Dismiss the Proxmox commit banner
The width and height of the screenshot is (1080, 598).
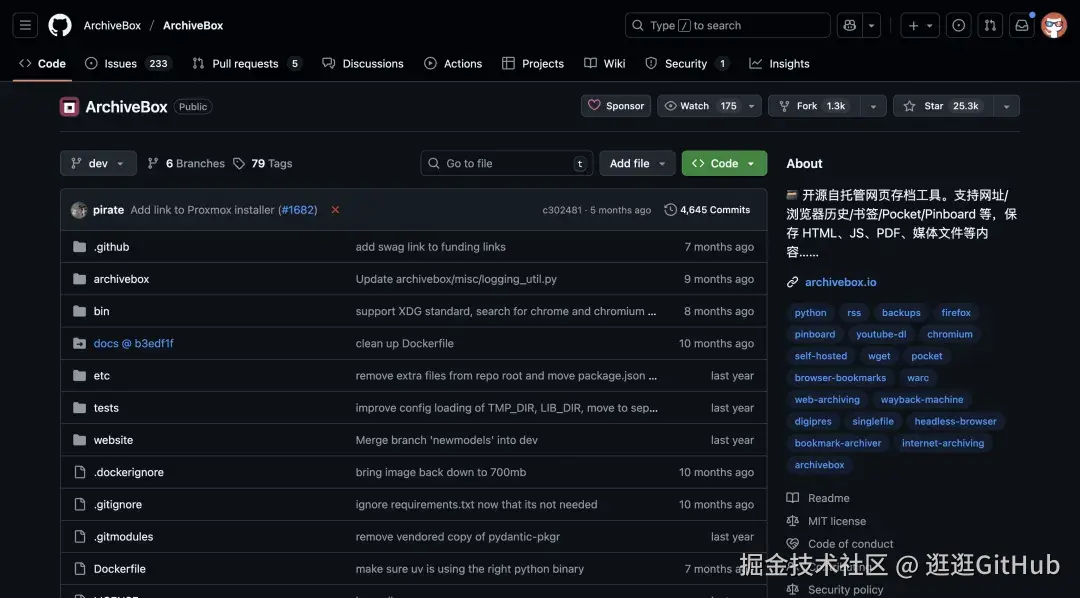tap(334, 210)
